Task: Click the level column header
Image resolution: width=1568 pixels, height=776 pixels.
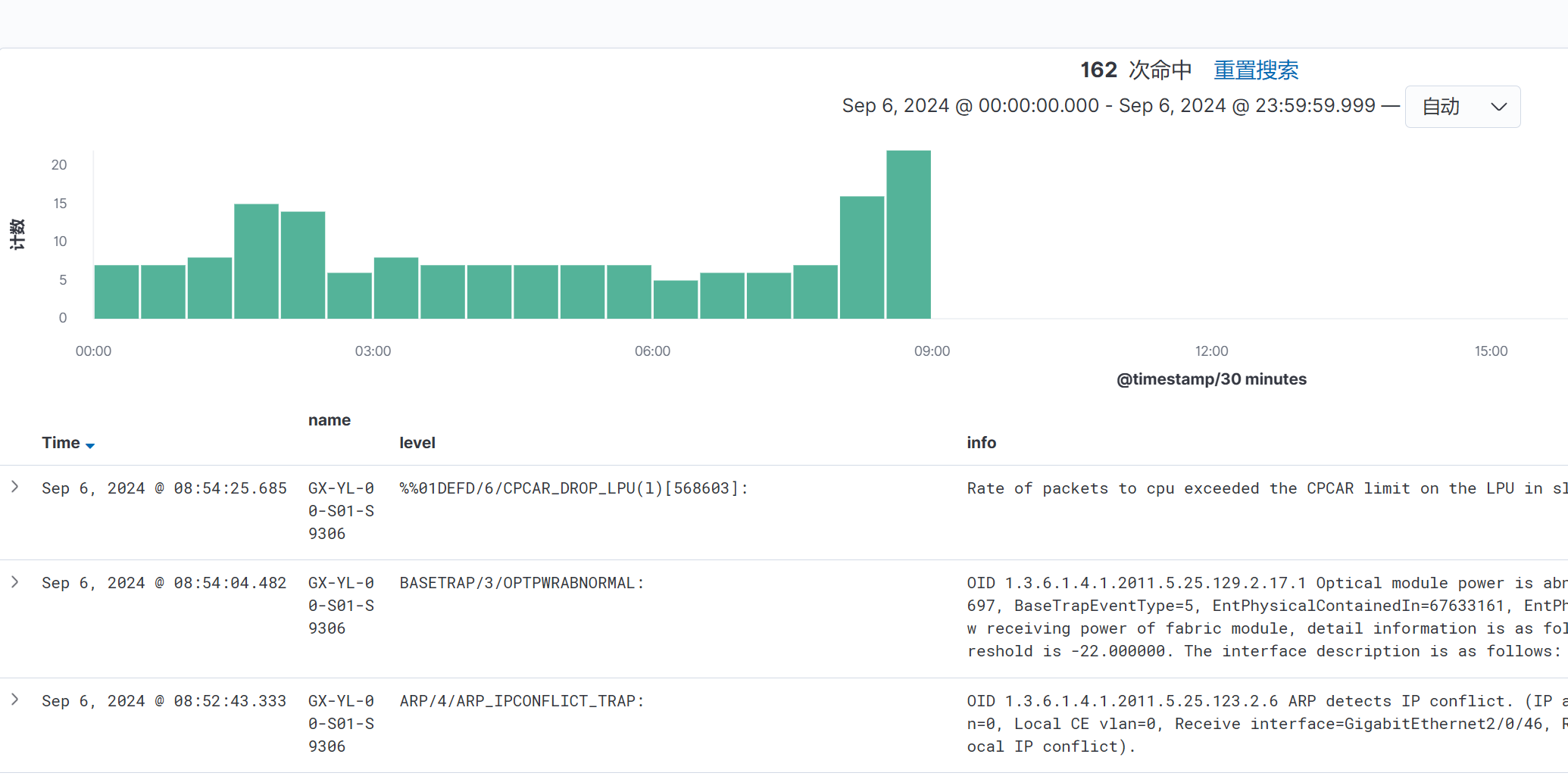Action: (417, 443)
